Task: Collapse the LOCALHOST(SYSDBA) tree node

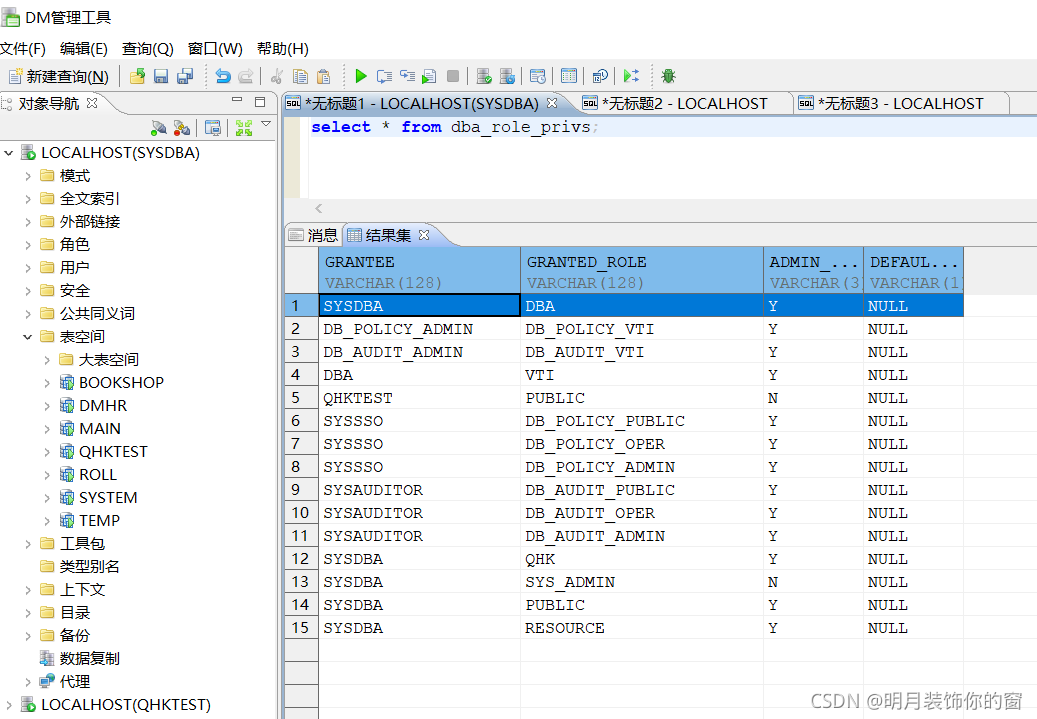Action: point(9,153)
